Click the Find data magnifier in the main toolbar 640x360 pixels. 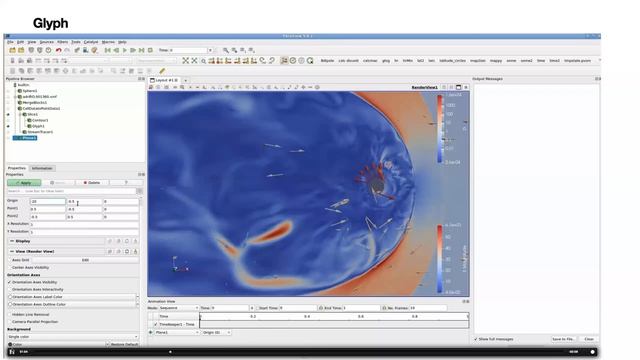pos(226,50)
